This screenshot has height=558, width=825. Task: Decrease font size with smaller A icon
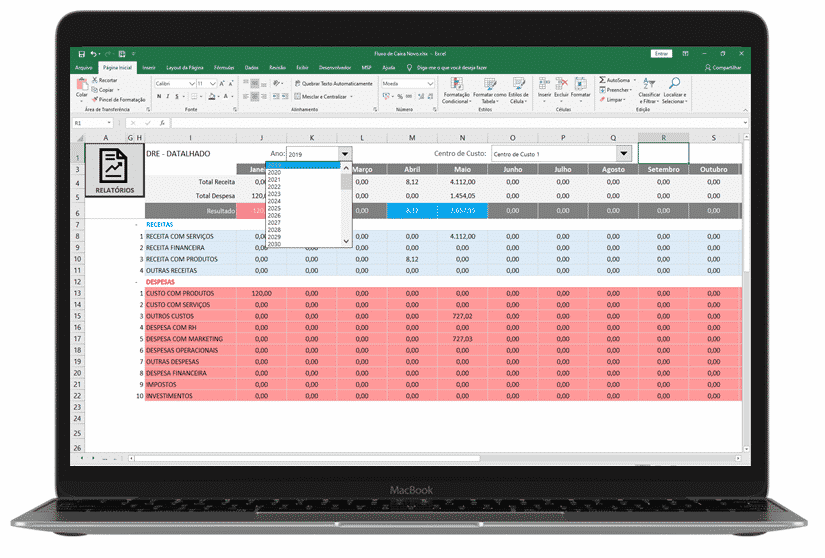point(230,84)
